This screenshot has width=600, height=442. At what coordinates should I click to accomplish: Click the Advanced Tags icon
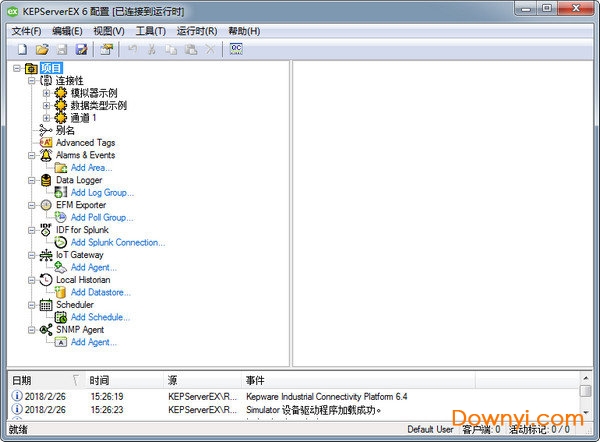coord(46,142)
